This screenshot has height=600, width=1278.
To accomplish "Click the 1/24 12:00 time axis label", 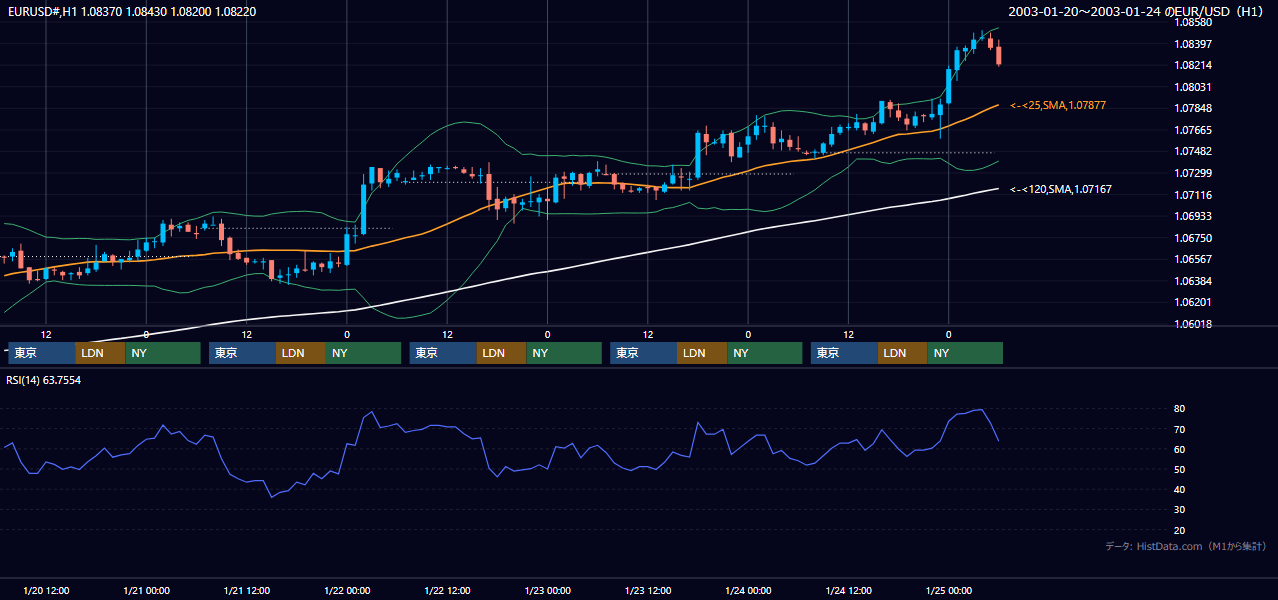I will click(849, 590).
